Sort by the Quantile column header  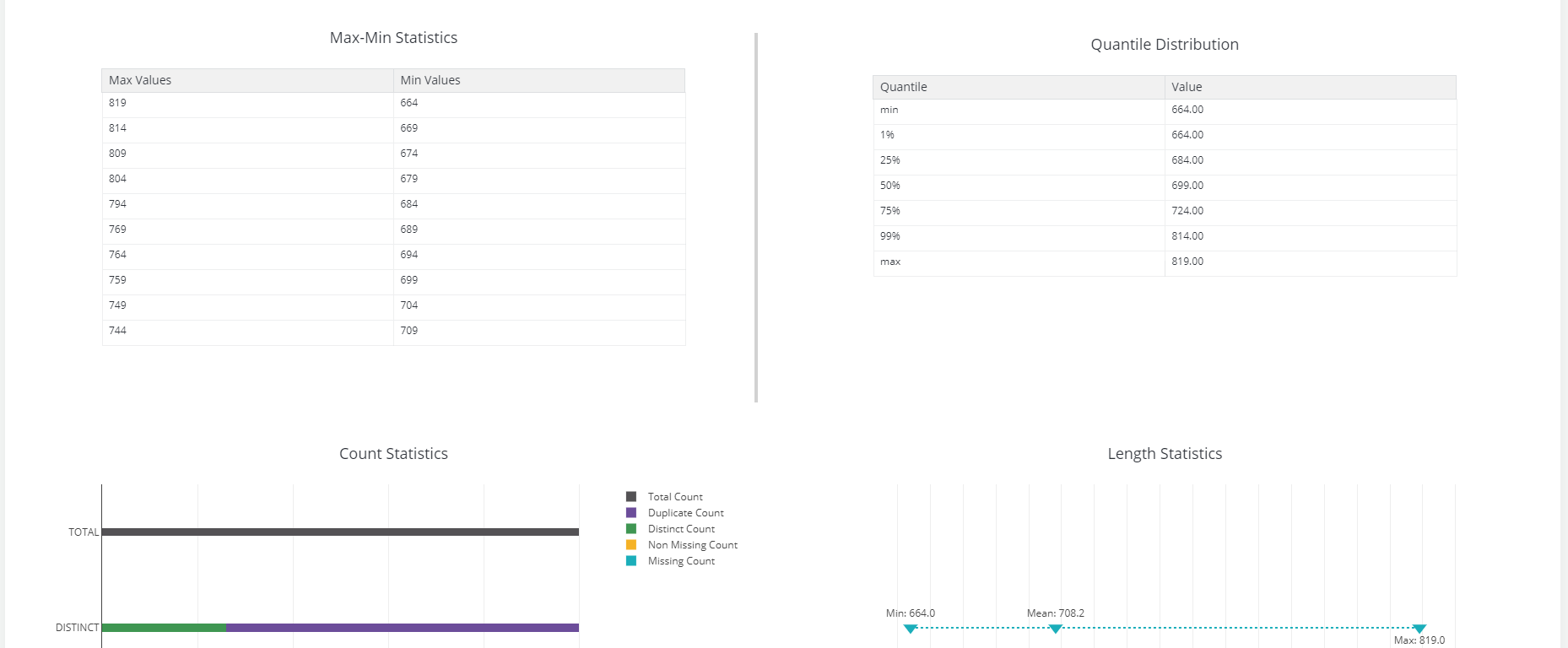click(x=903, y=87)
